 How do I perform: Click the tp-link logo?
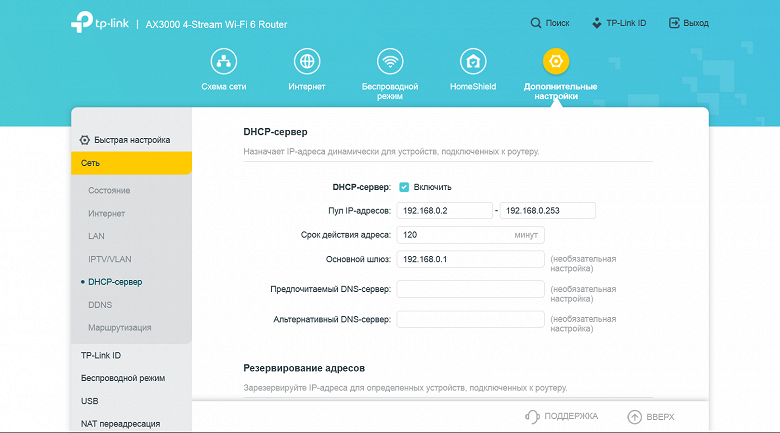pos(100,22)
